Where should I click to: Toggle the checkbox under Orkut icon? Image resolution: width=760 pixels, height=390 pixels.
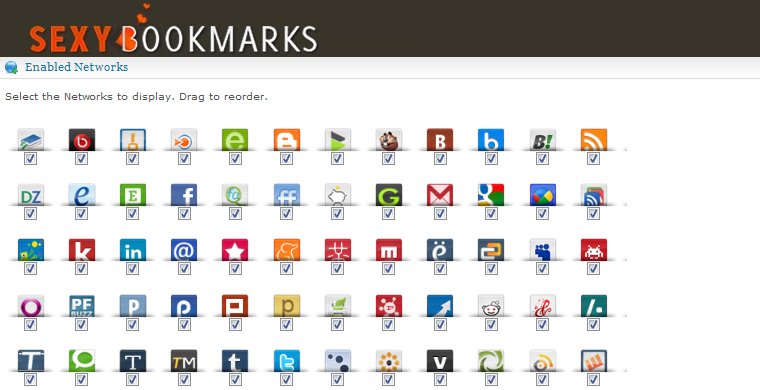(x=31, y=325)
